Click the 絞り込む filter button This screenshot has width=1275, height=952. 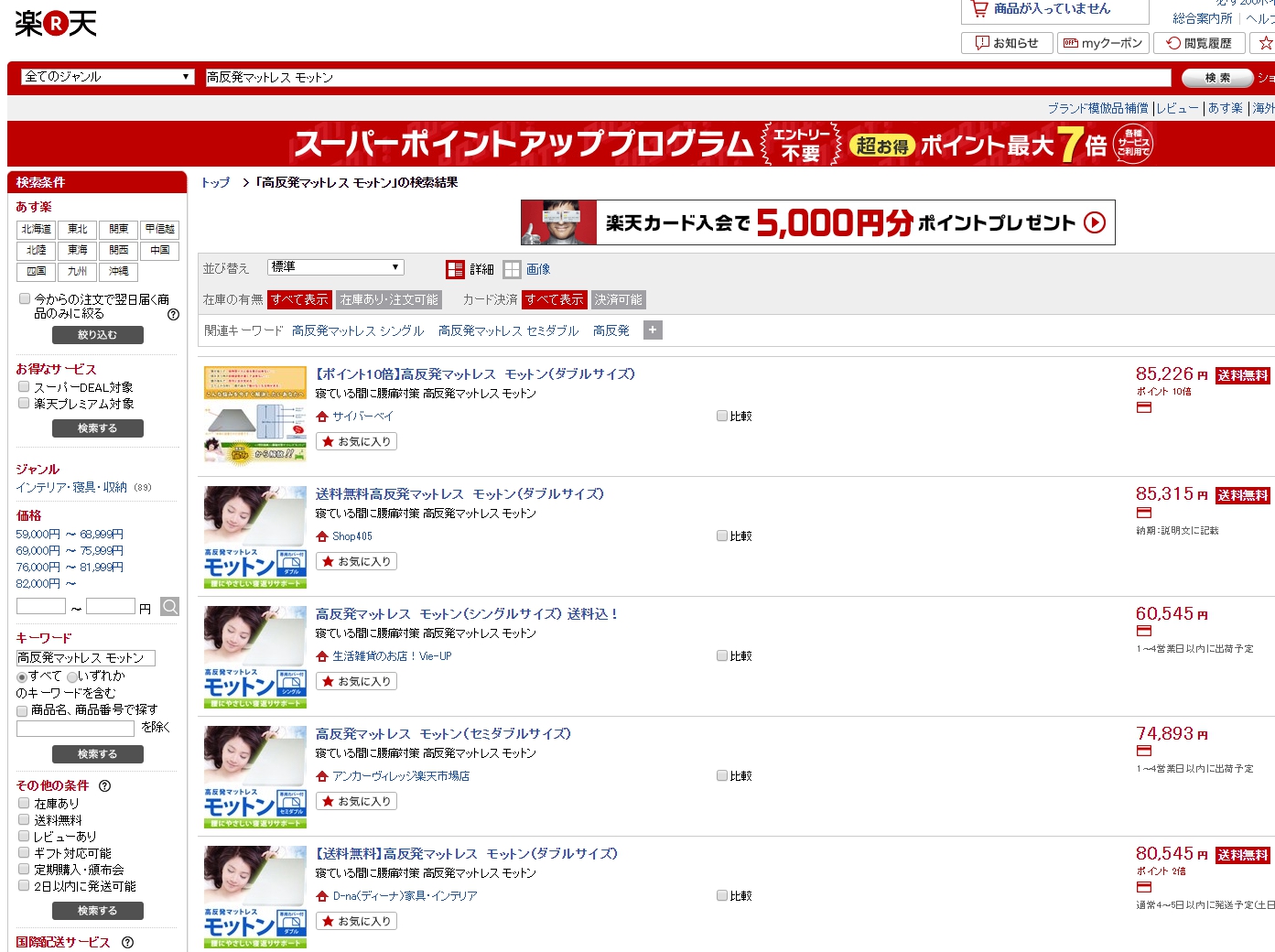click(97, 335)
